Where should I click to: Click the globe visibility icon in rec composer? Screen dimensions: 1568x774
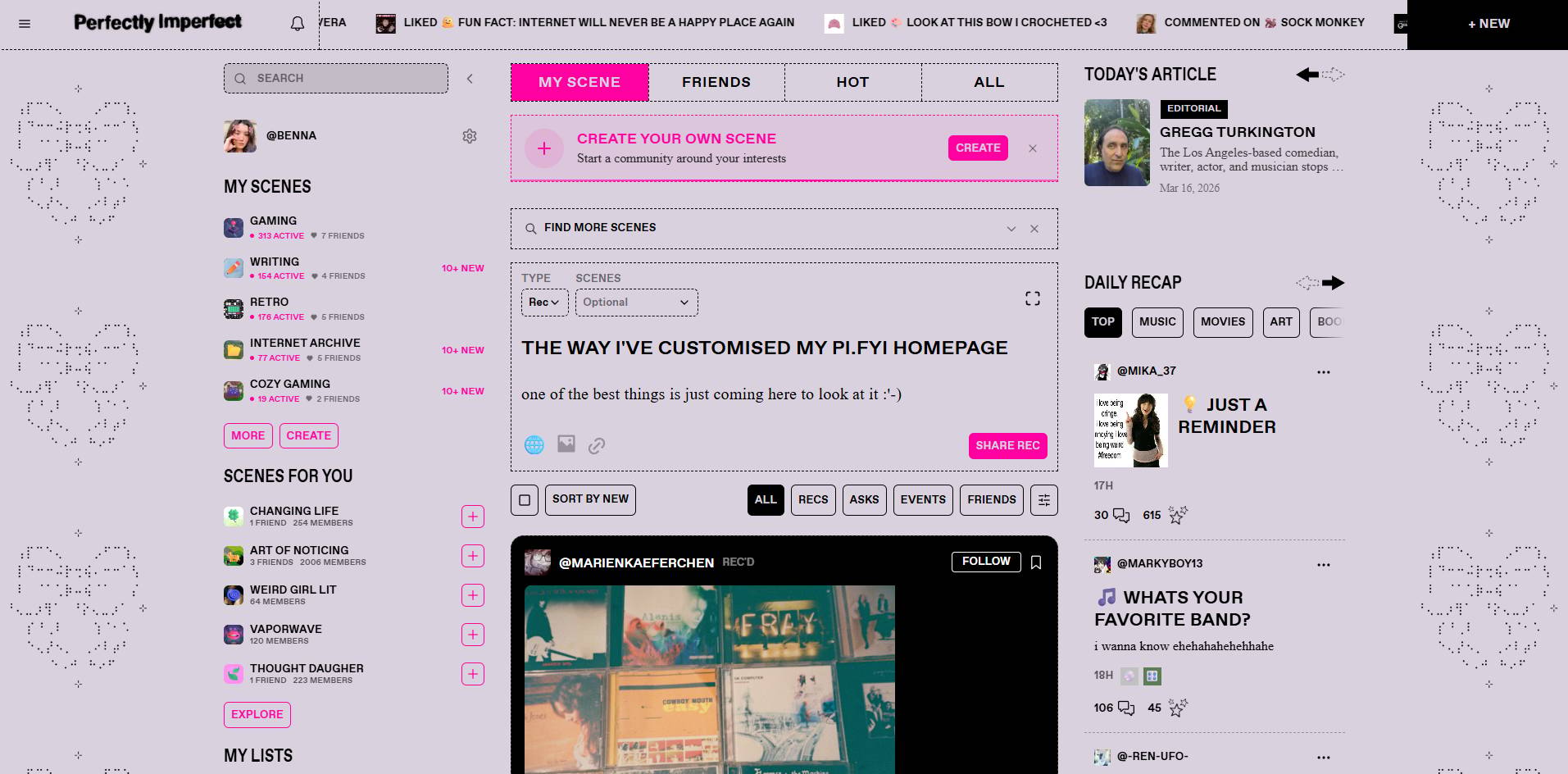click(x=534, y=445)
